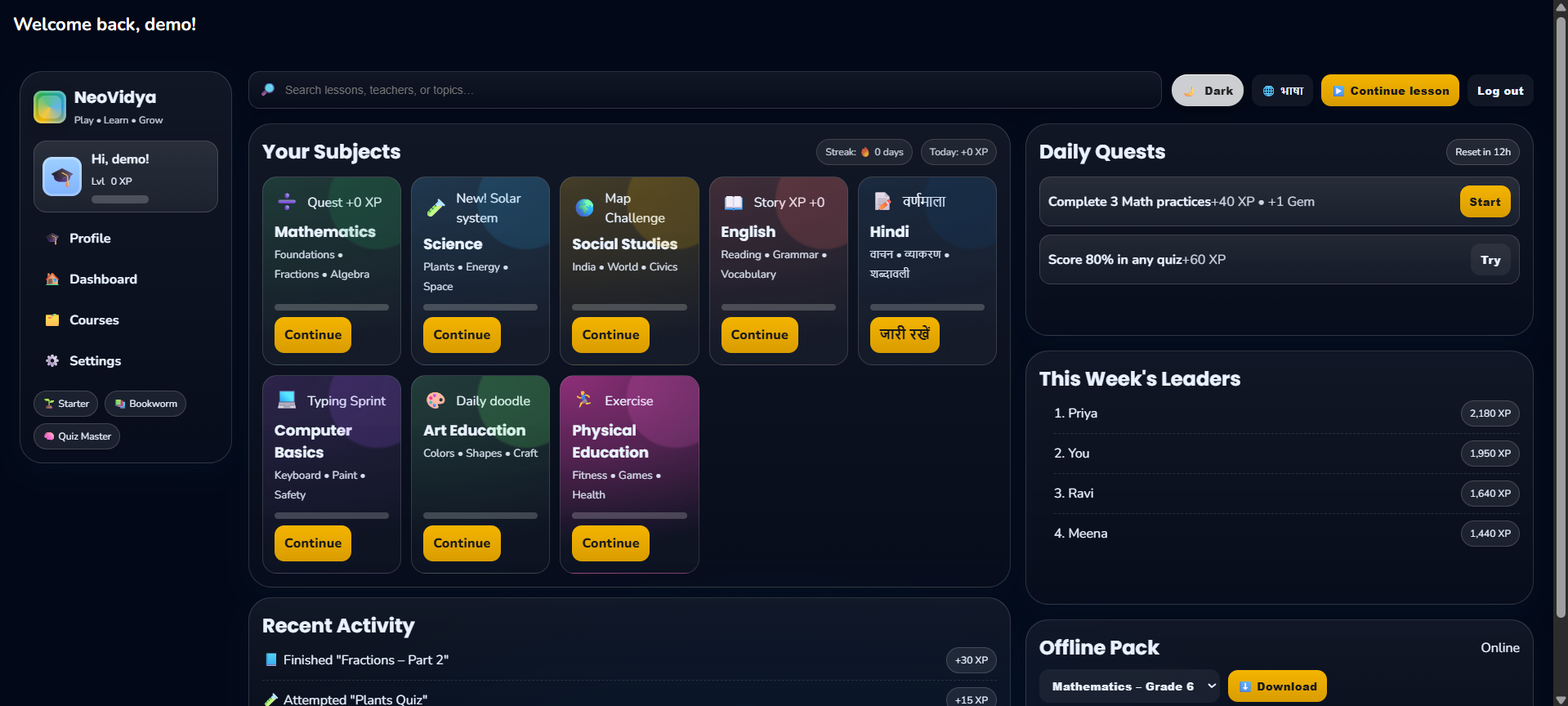The height and width of the screenshot is (706, 1568).
Task: Click the Social Studies globe icon
Action: tap(585, 208)
